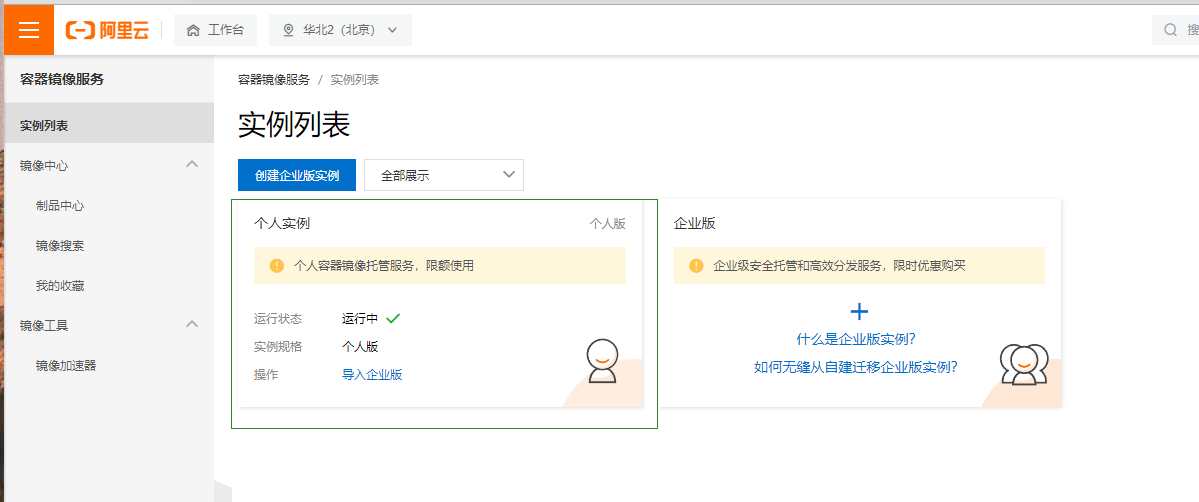Click the search magnifier icon
This screenshot has width=1199, height=502.
[x=1170, y=30]
